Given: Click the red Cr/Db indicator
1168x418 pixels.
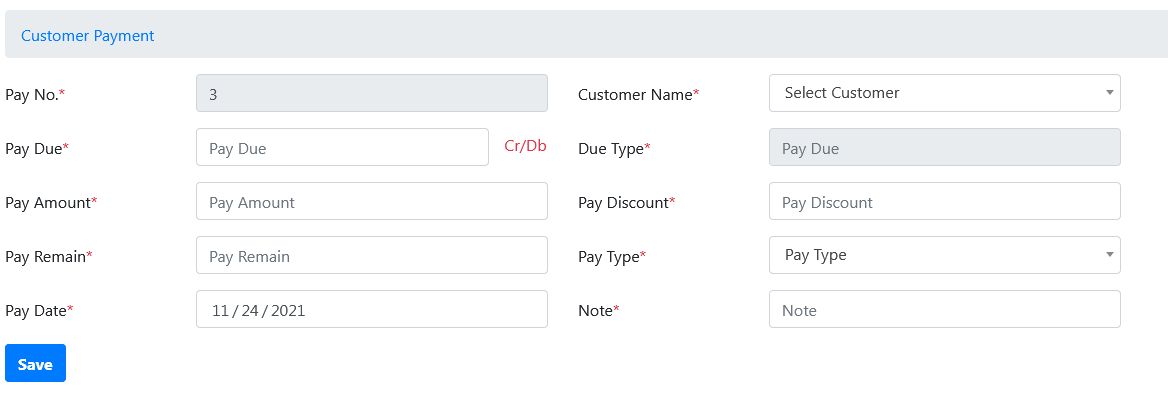Looking at the screenshot, I should (525, 146).
